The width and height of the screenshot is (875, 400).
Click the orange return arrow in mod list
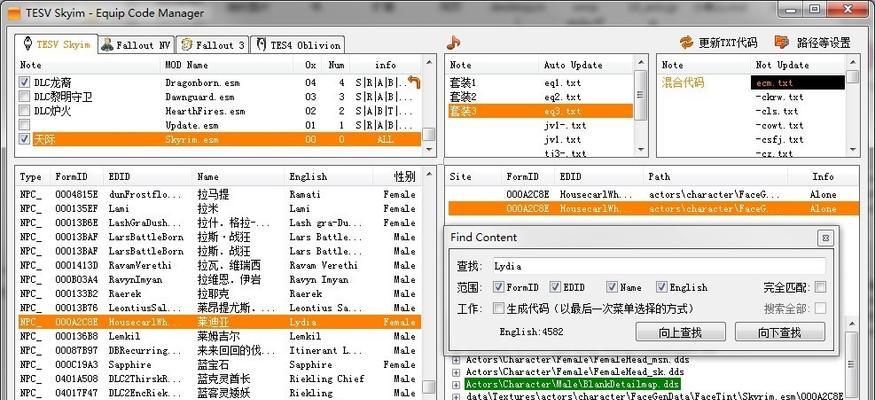[x=414, y=83]
